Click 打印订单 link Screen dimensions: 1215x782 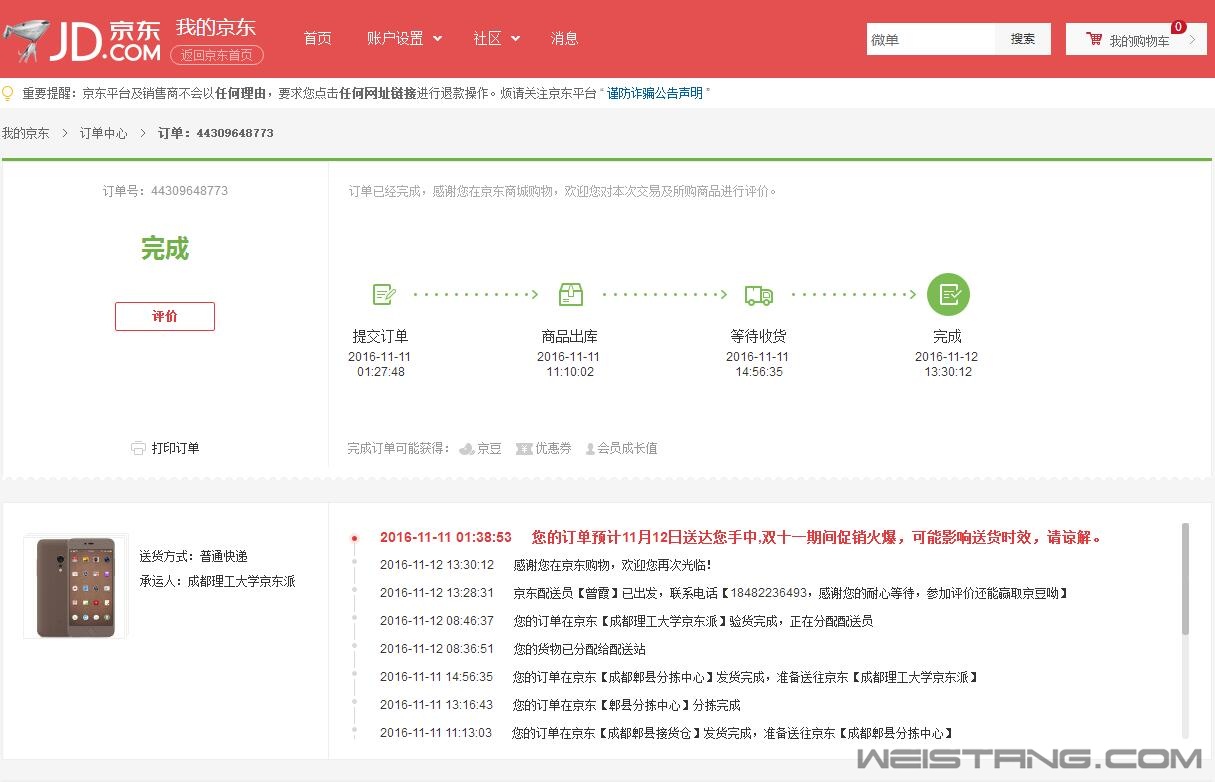(175, 448)
